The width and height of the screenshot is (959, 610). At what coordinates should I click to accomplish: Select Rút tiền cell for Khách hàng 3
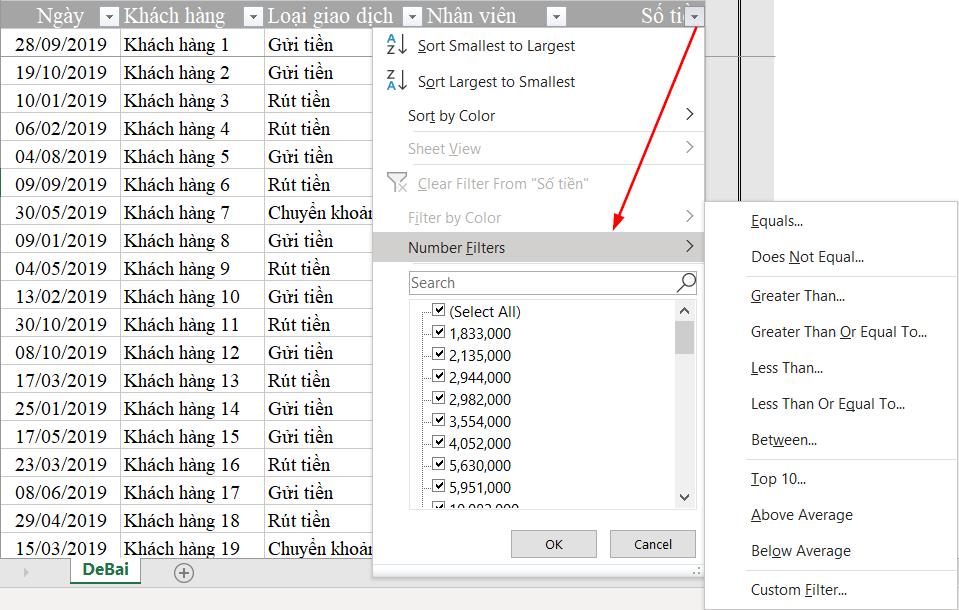click(x=319, y=100)
